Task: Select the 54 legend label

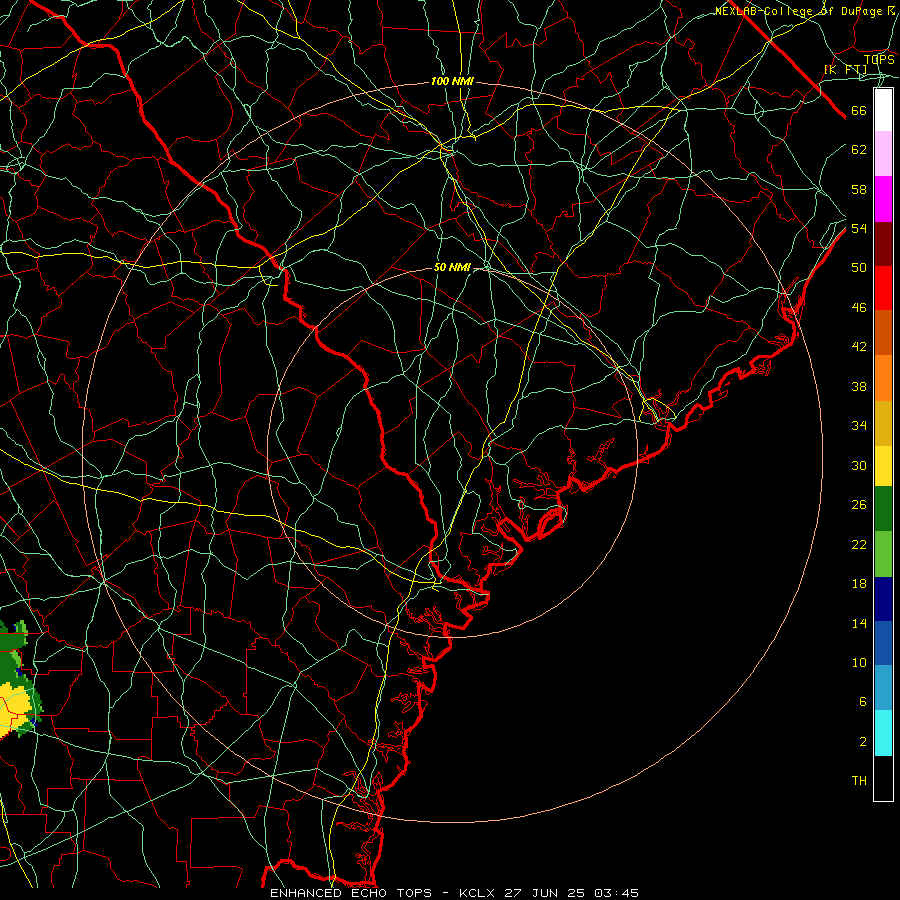Action: tap(859, 228)
